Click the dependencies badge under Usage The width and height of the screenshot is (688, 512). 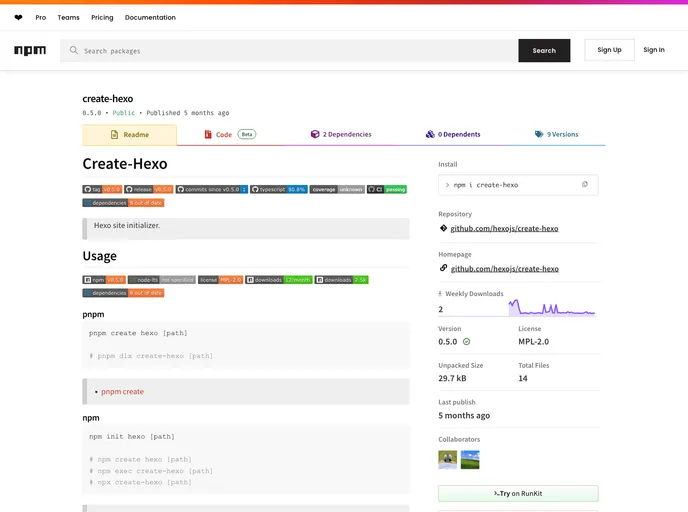(123, 293)
